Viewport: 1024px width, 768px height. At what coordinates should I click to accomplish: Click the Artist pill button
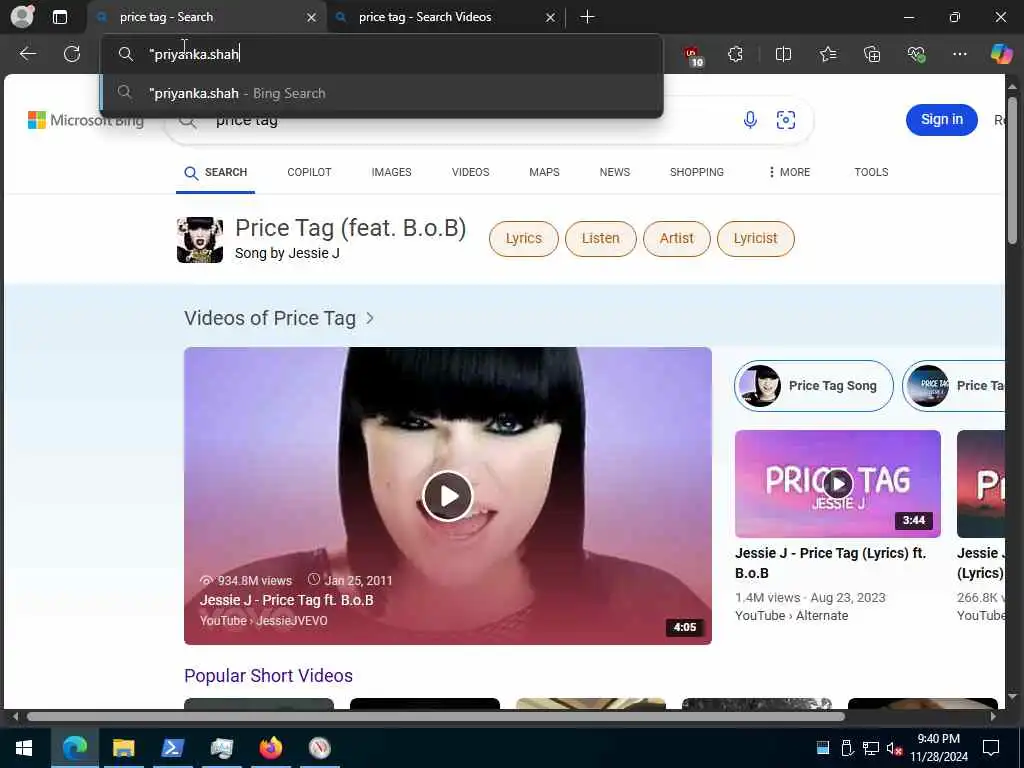(677, 238)
